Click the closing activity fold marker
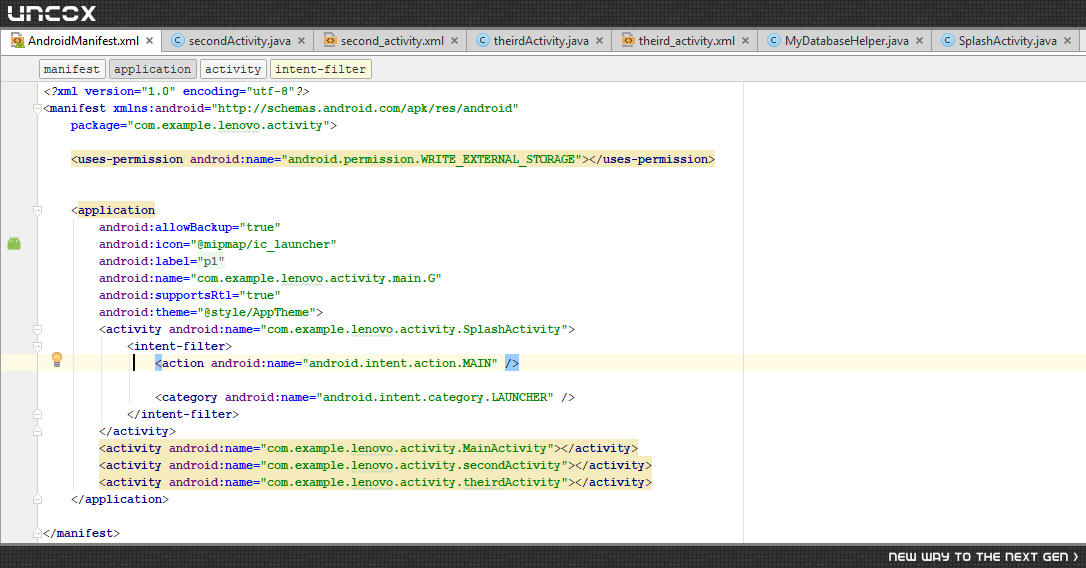Viewport: 1086px width, 568px height. [37, 431]
